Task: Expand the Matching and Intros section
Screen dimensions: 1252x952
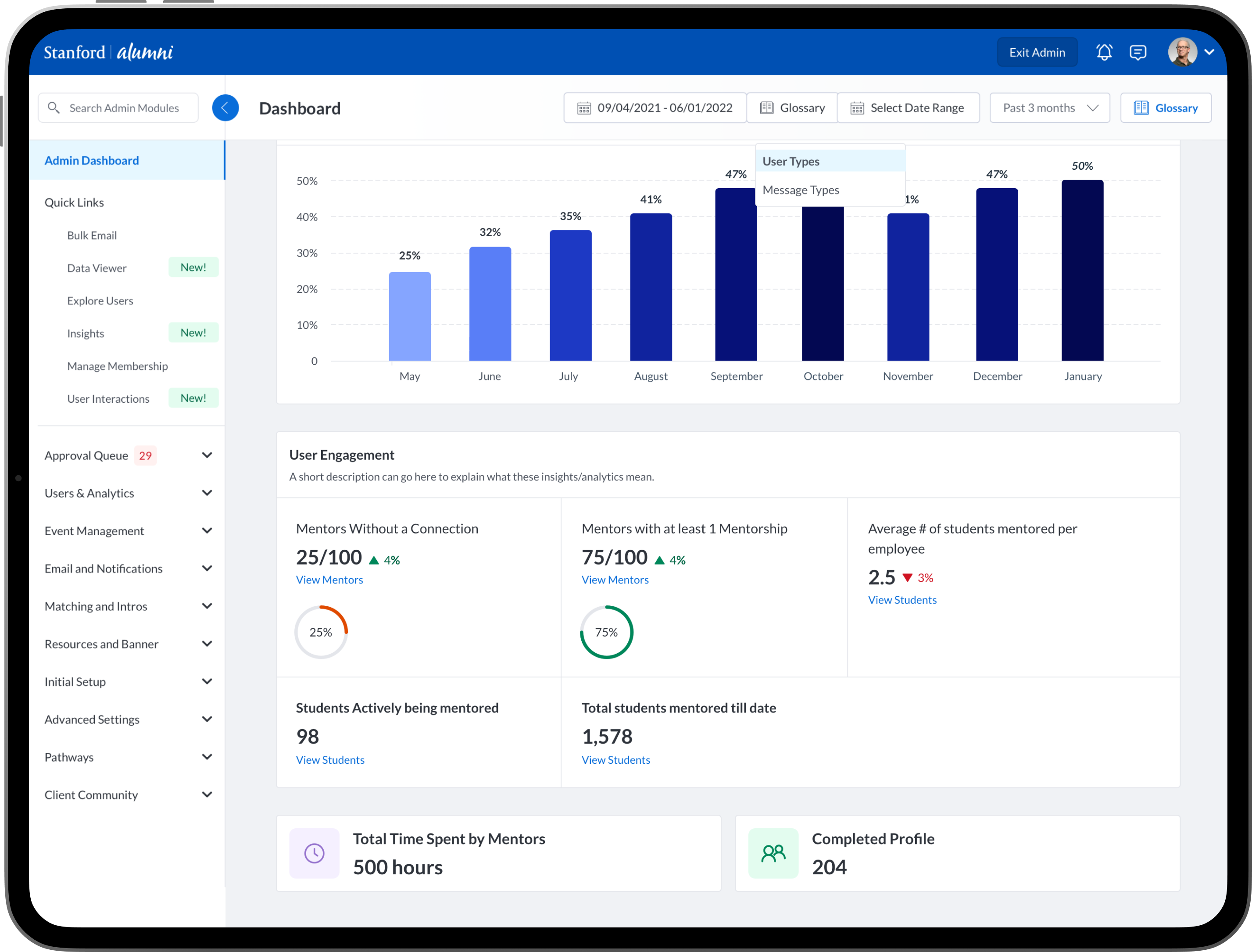Action: (x=207, y=606)
